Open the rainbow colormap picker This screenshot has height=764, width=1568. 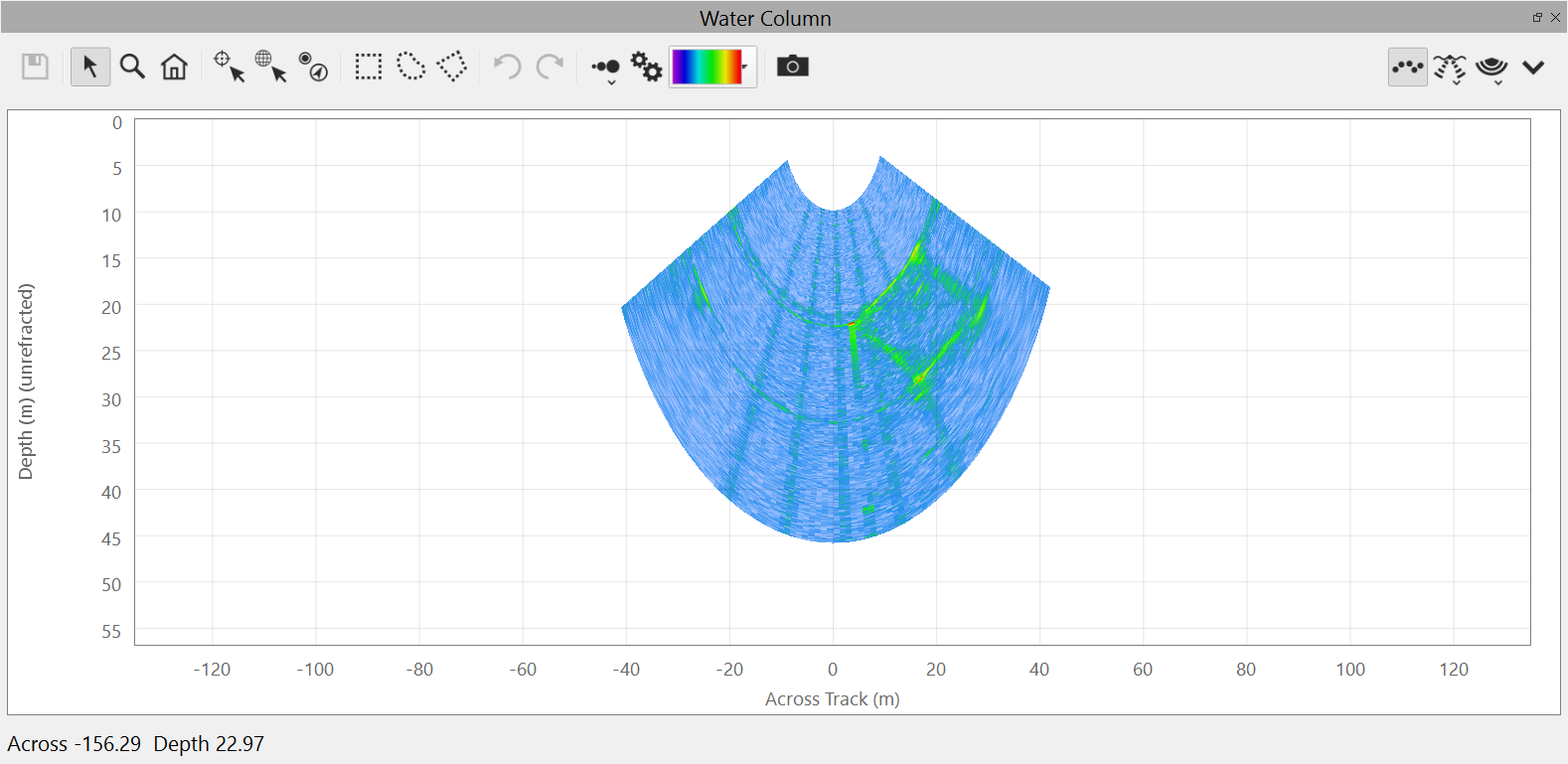pyautogui.click(x=712, y=67)
